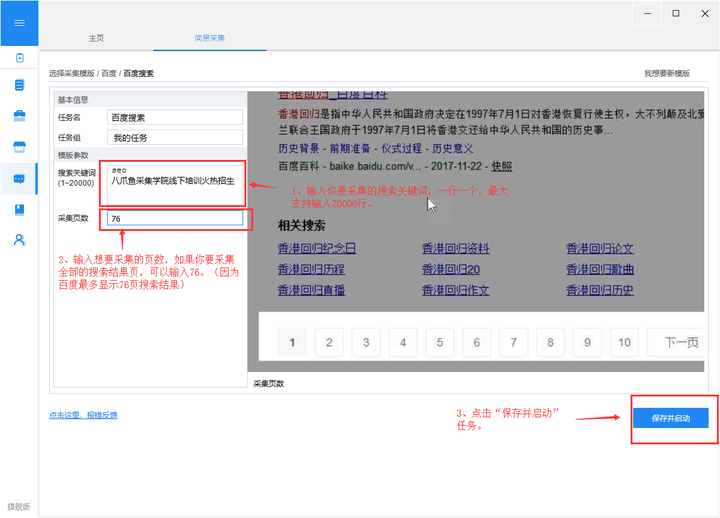The height and width of the screenshot is (518, 720).
Task: Click 香港回归历史 related search link
Action: tap(600, 290)
